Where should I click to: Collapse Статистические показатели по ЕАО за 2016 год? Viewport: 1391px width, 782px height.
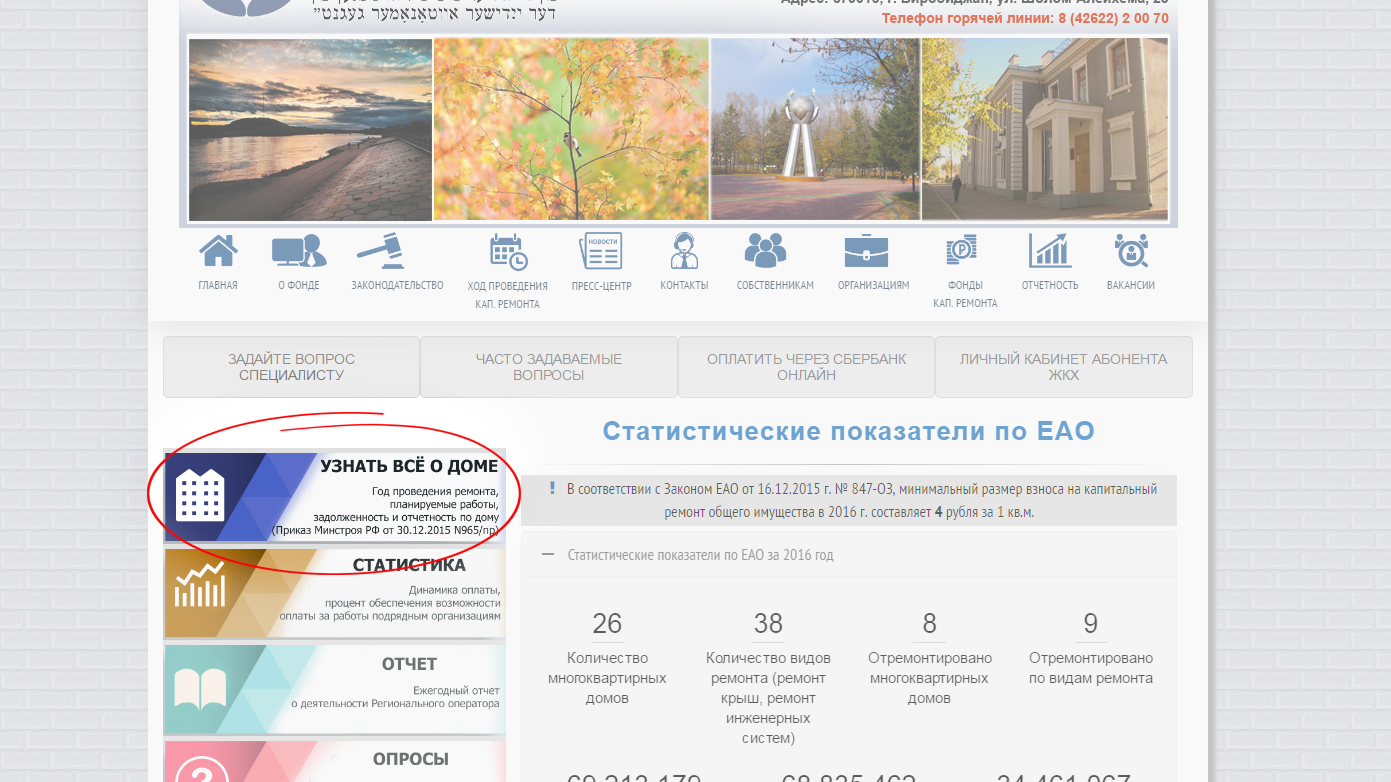[x=547, y=554]
